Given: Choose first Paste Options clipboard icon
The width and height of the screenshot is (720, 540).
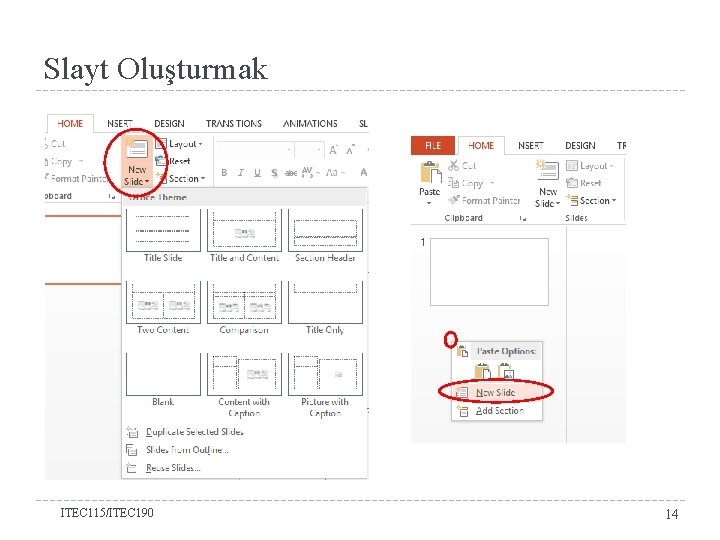Looking at the screenshot, I should pyautogui.click(x=483, y=371).
